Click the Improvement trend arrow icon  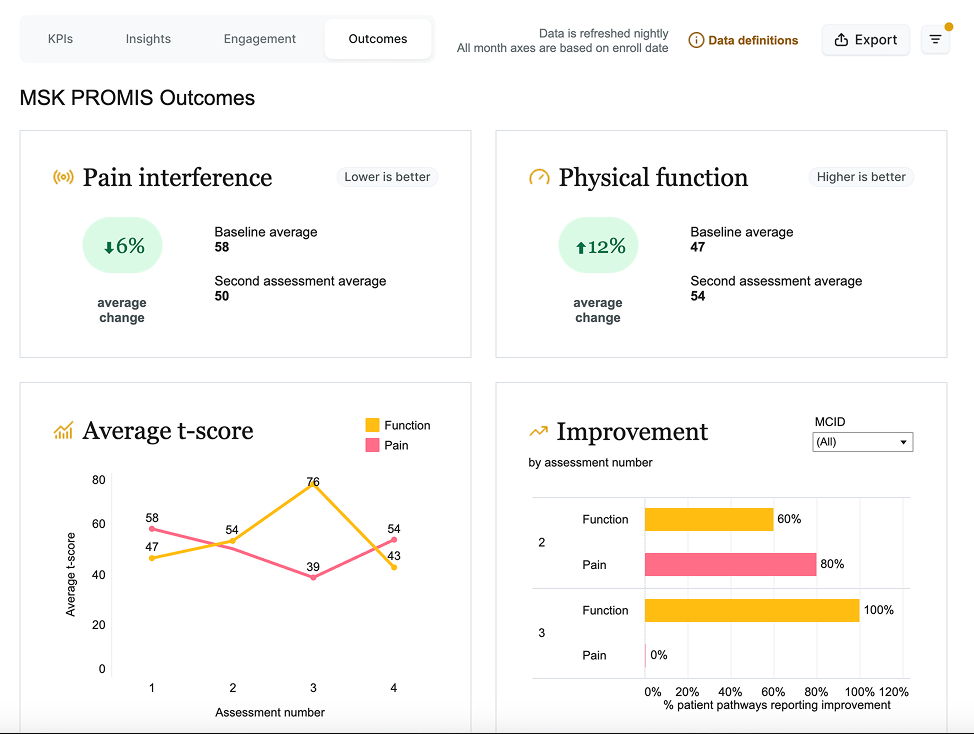click(539, 432)
